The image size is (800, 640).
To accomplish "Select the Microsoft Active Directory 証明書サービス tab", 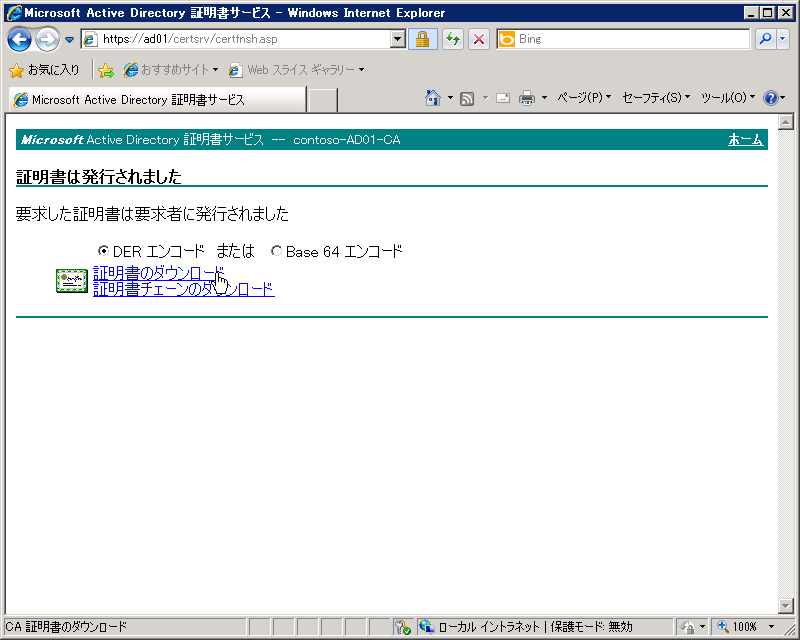I will (x=157, y=100).
